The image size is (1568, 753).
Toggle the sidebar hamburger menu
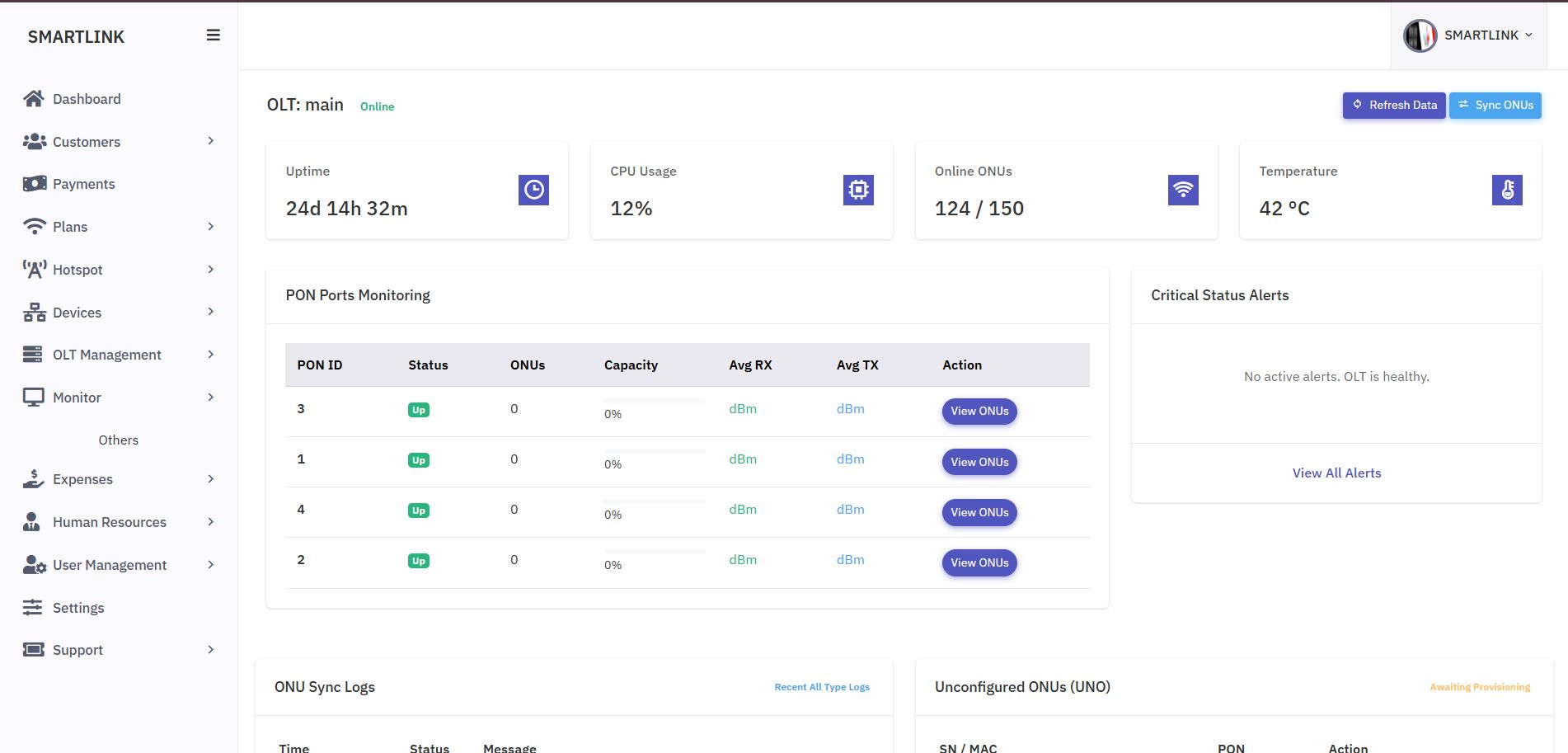tap(213, 35)
